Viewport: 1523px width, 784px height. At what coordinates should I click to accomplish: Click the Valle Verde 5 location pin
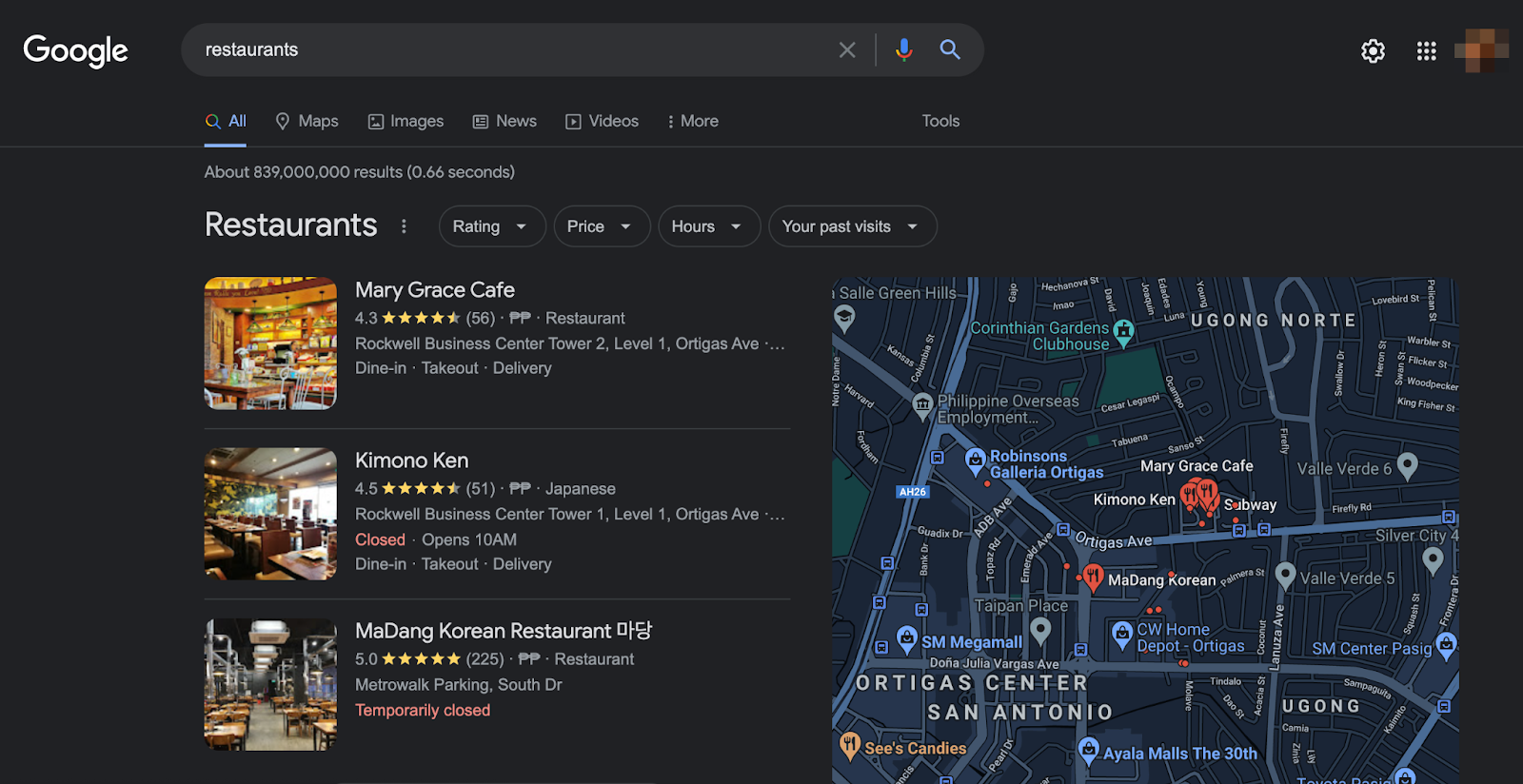coord(1285,576)
